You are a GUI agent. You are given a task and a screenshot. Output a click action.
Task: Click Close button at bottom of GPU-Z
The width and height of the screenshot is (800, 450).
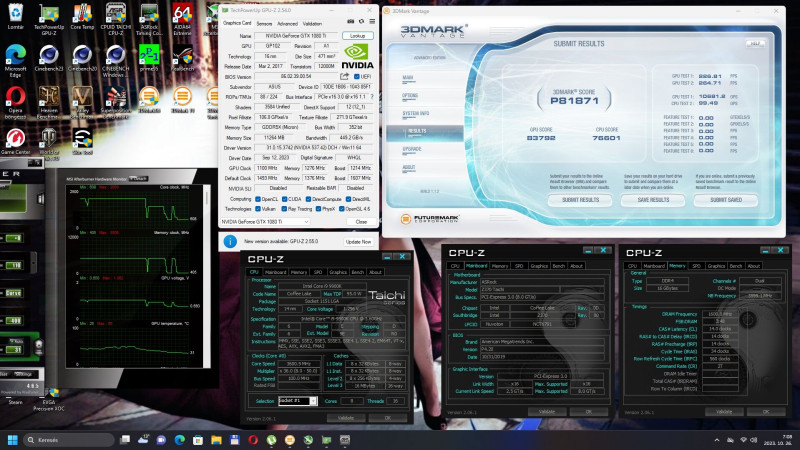click(361, 222)
